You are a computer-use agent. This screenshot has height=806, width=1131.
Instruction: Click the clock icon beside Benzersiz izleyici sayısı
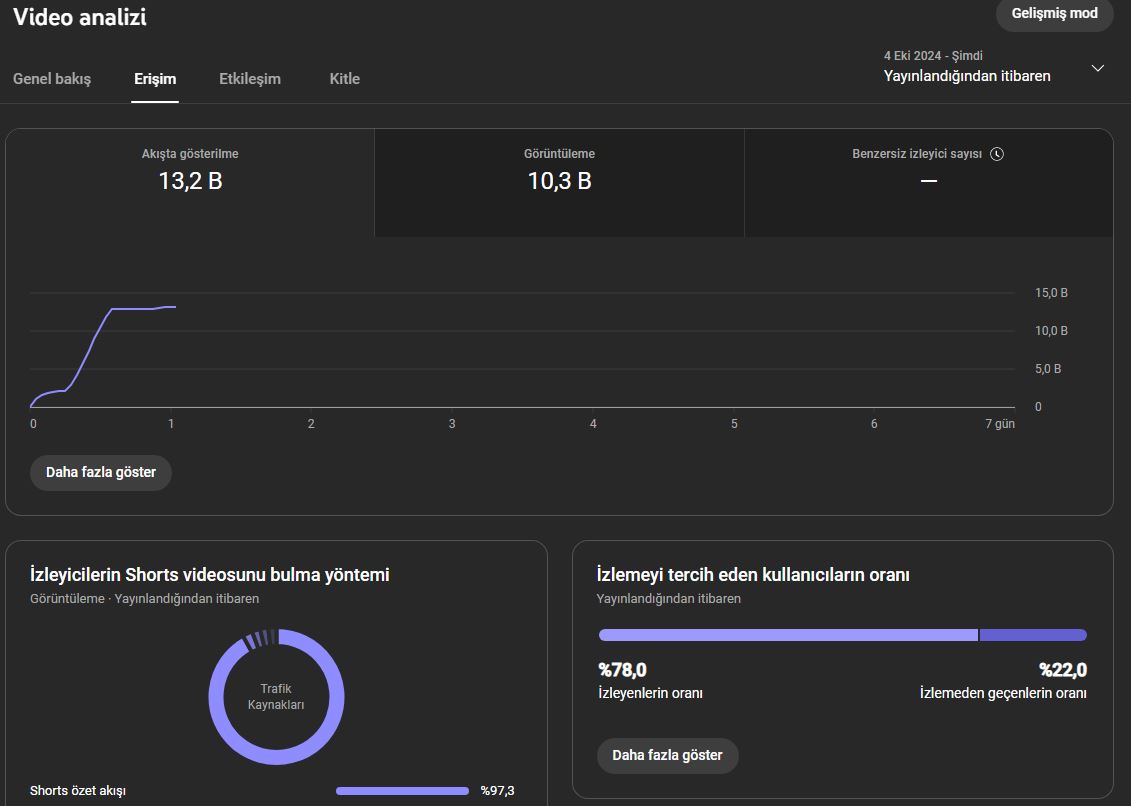pos(997,154)
